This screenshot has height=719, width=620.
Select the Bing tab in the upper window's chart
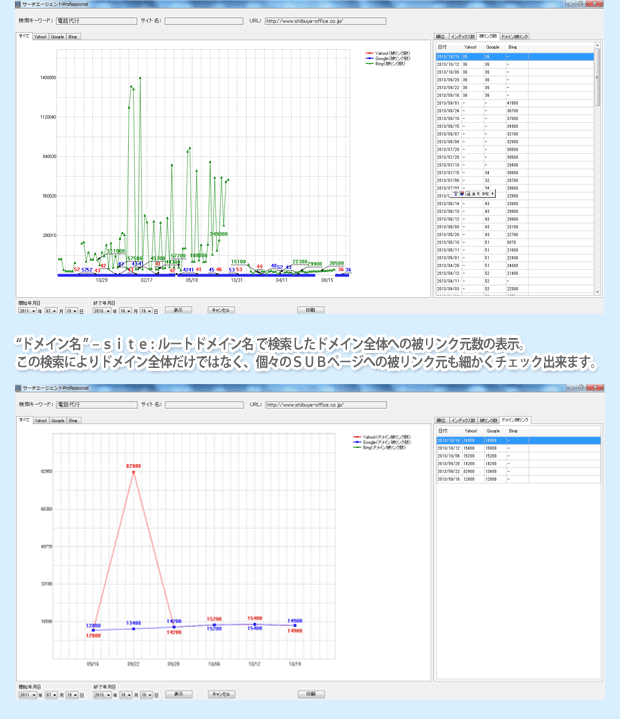point(73,37)
